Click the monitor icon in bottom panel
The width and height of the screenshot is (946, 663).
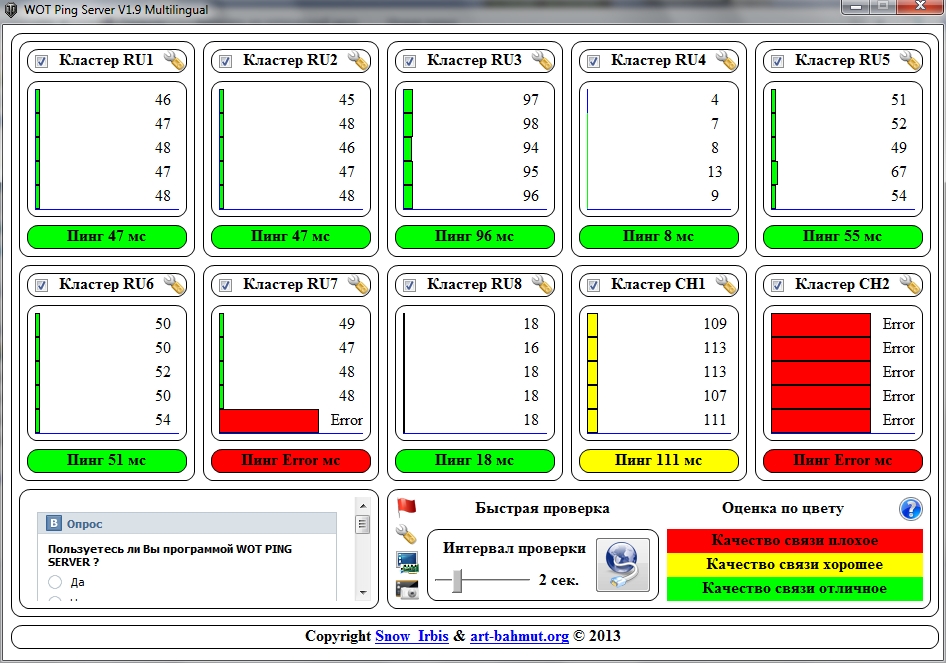(407, 561)
